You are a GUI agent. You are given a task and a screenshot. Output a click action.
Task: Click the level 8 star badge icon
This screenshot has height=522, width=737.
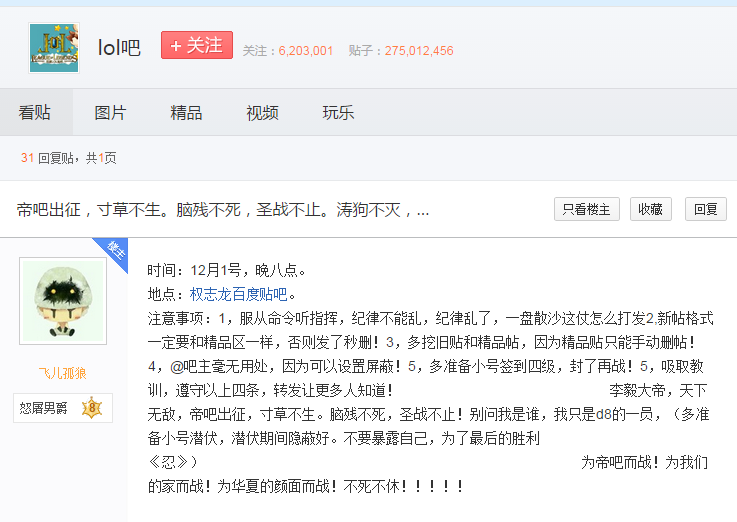[x=91, y=408]
